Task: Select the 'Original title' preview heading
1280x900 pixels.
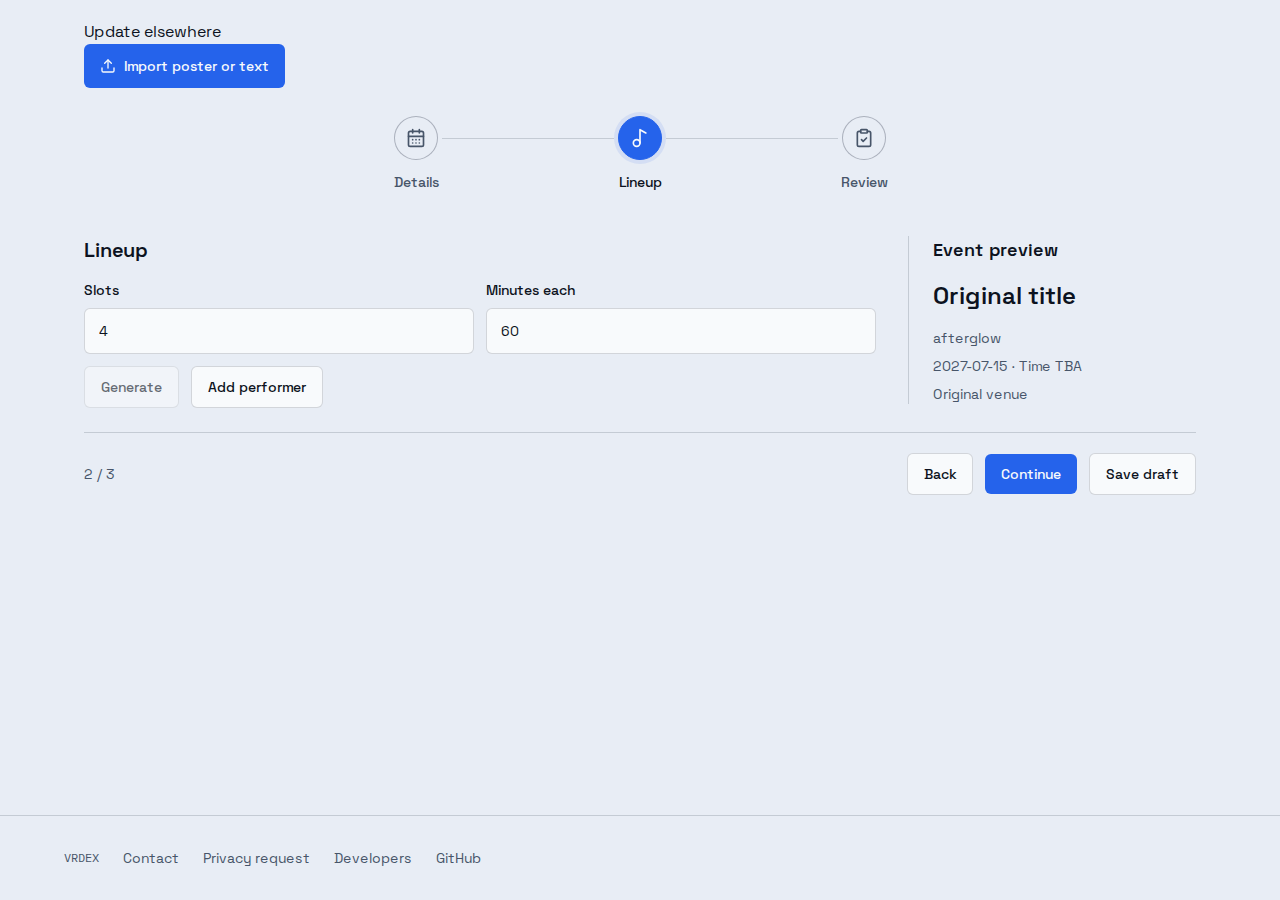Action: 1004,296
